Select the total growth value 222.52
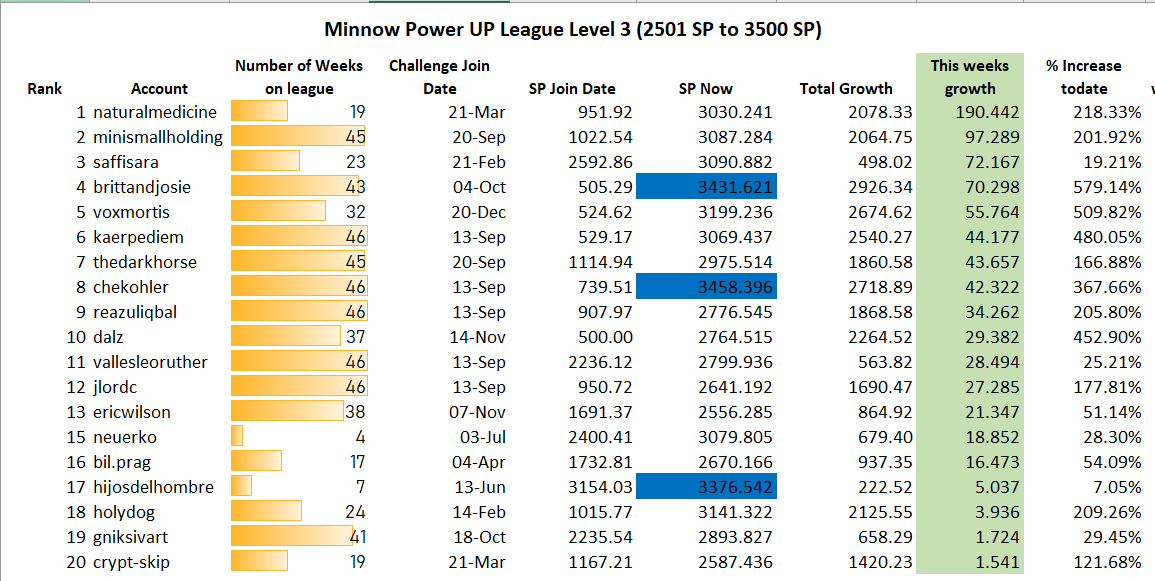The height and width of the screenshot is (581, 1155). 885,487
